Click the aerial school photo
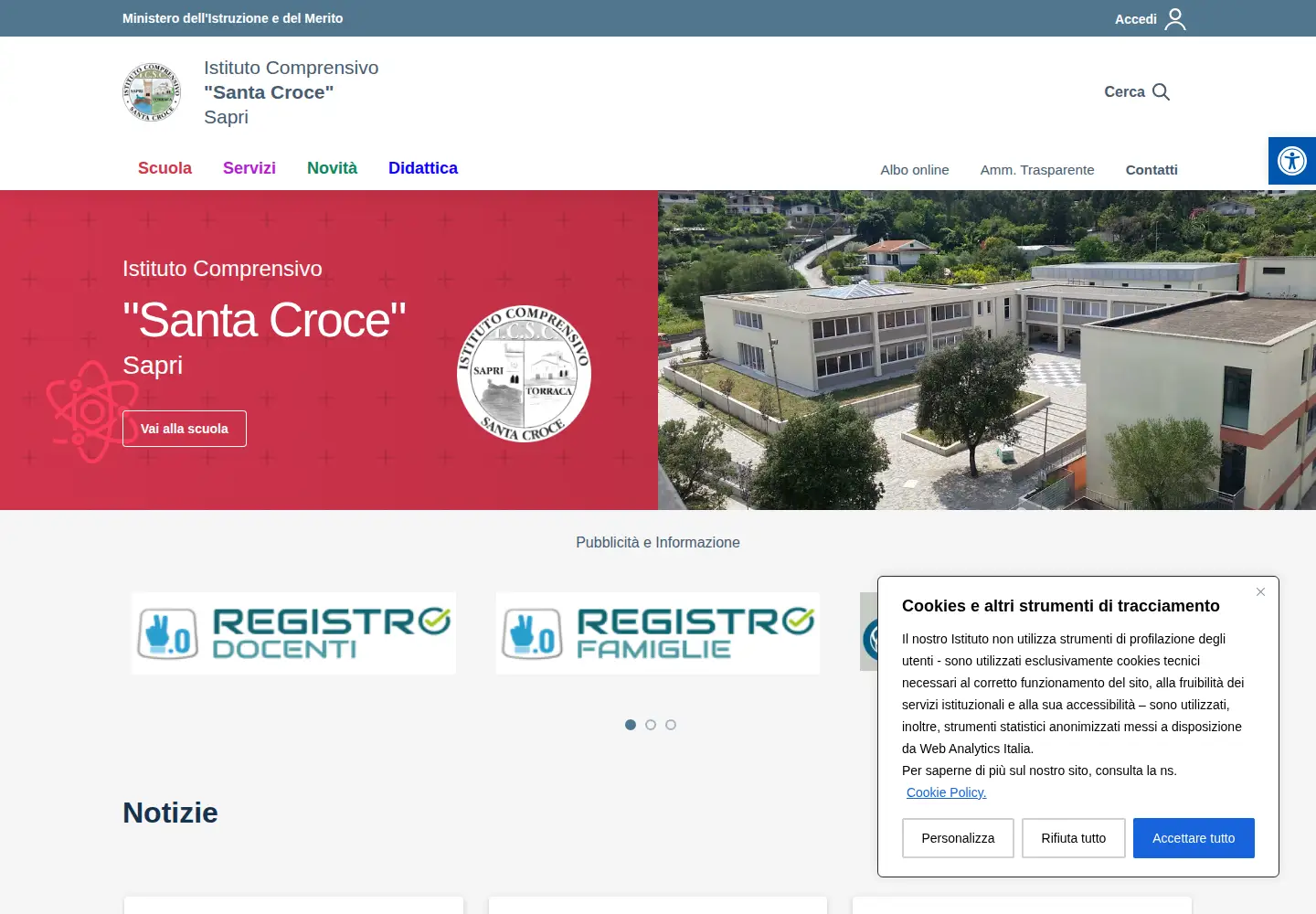1316x914 pixels. click(987, 350)
